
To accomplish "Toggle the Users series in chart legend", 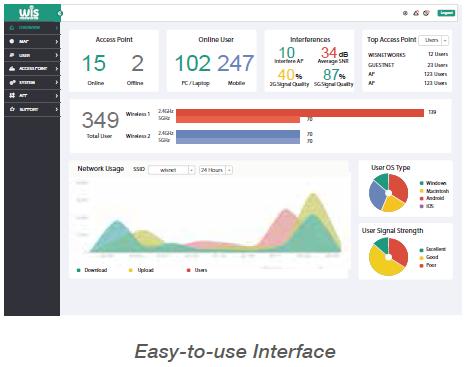I will (x=197, y=270).
